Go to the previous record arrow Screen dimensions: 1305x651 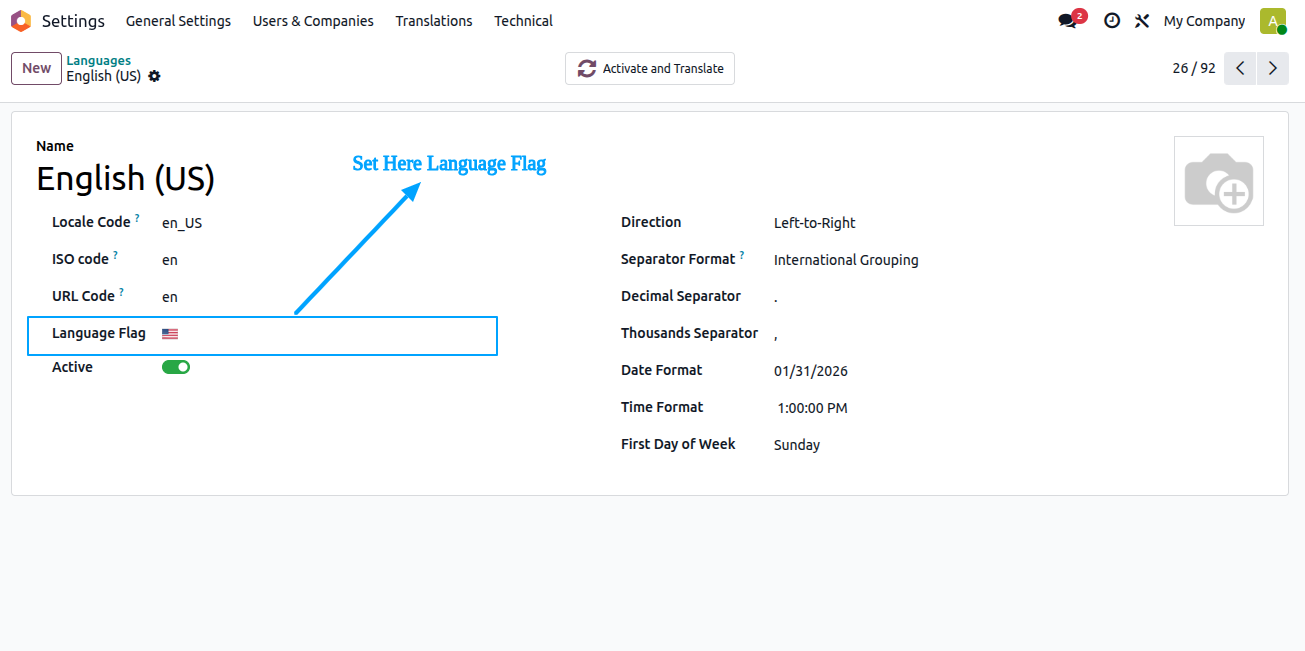tap(1240, 68)
